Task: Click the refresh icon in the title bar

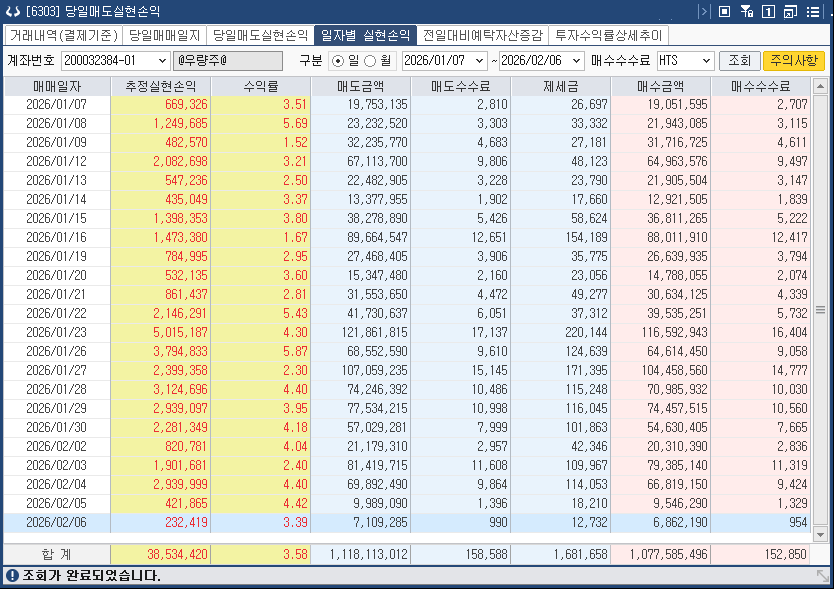Action: 12,11
